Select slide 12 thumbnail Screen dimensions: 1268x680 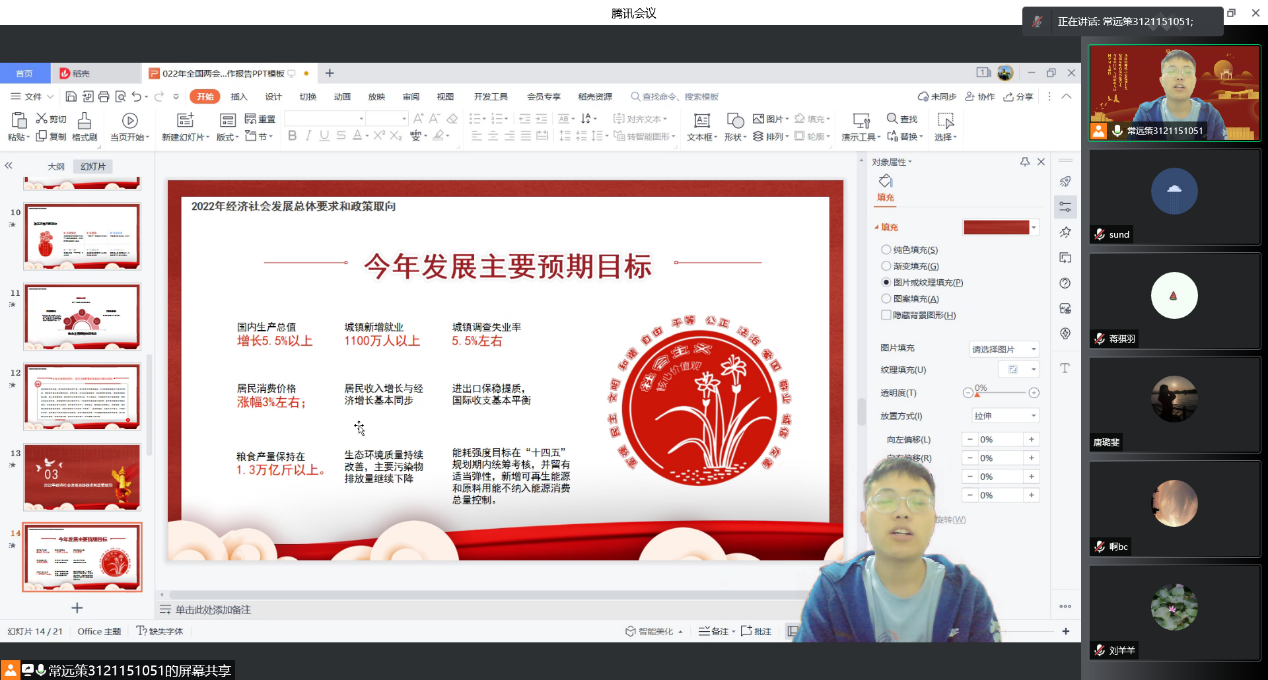[x=82, y=397]
